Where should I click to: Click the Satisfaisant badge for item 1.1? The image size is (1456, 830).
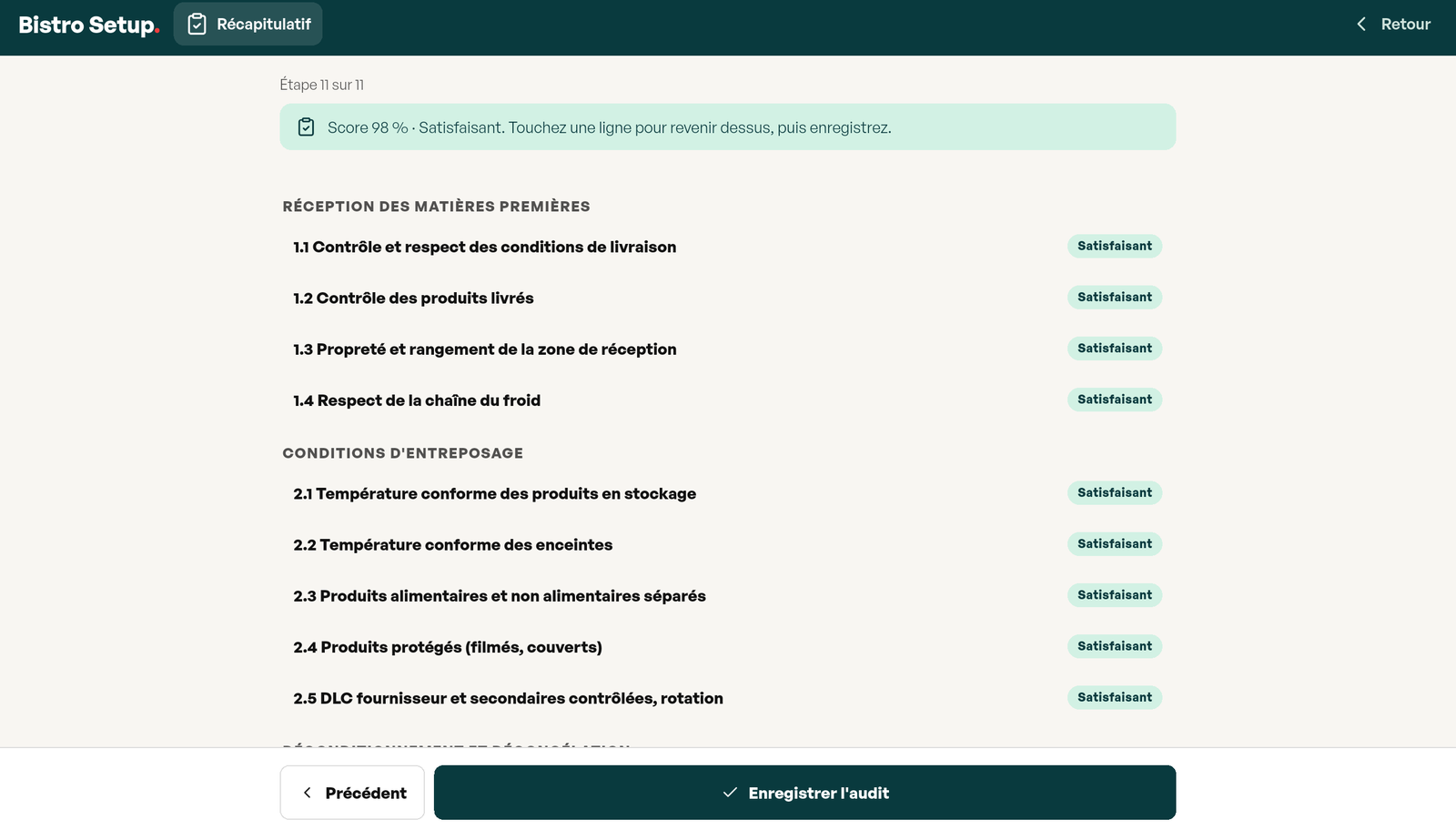pos(1115,246)
